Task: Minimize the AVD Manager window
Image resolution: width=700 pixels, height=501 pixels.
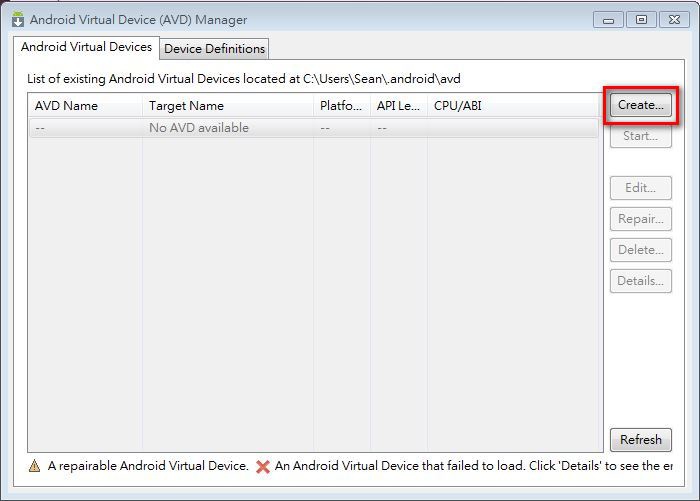Action: point(609,19)
